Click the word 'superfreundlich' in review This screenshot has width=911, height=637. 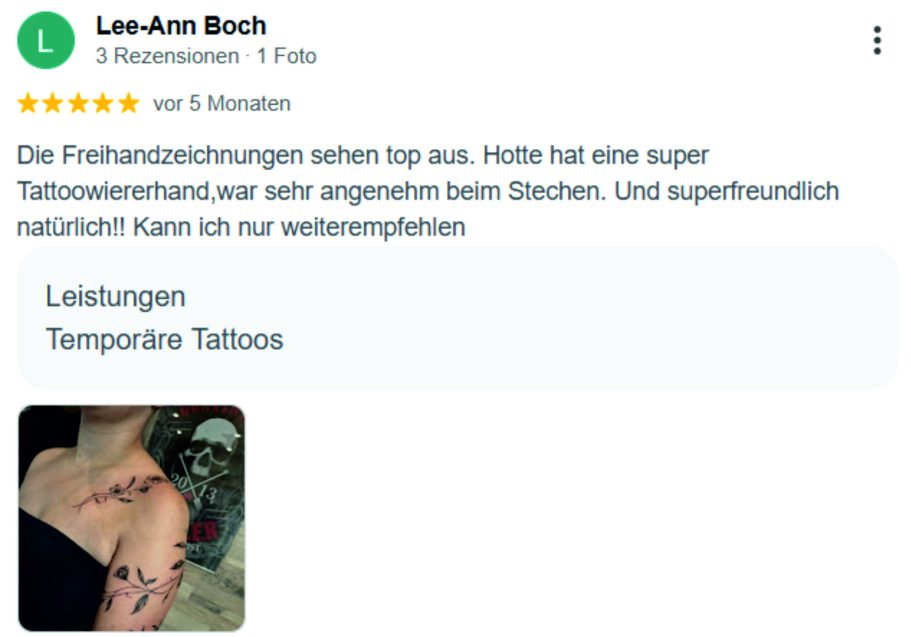[753, 191]
